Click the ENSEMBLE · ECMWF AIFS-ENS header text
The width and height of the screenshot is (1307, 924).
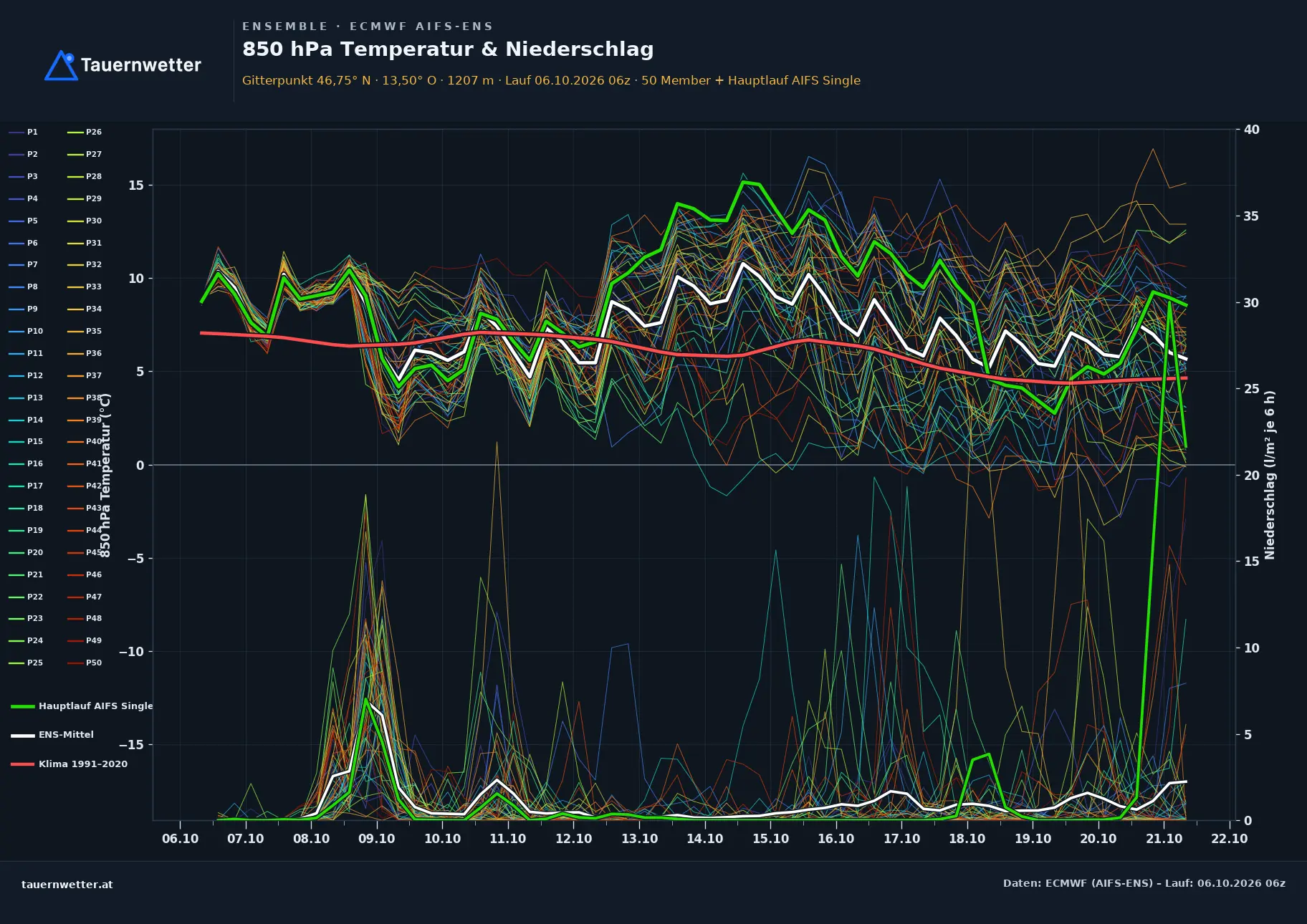tap(368, 27)
